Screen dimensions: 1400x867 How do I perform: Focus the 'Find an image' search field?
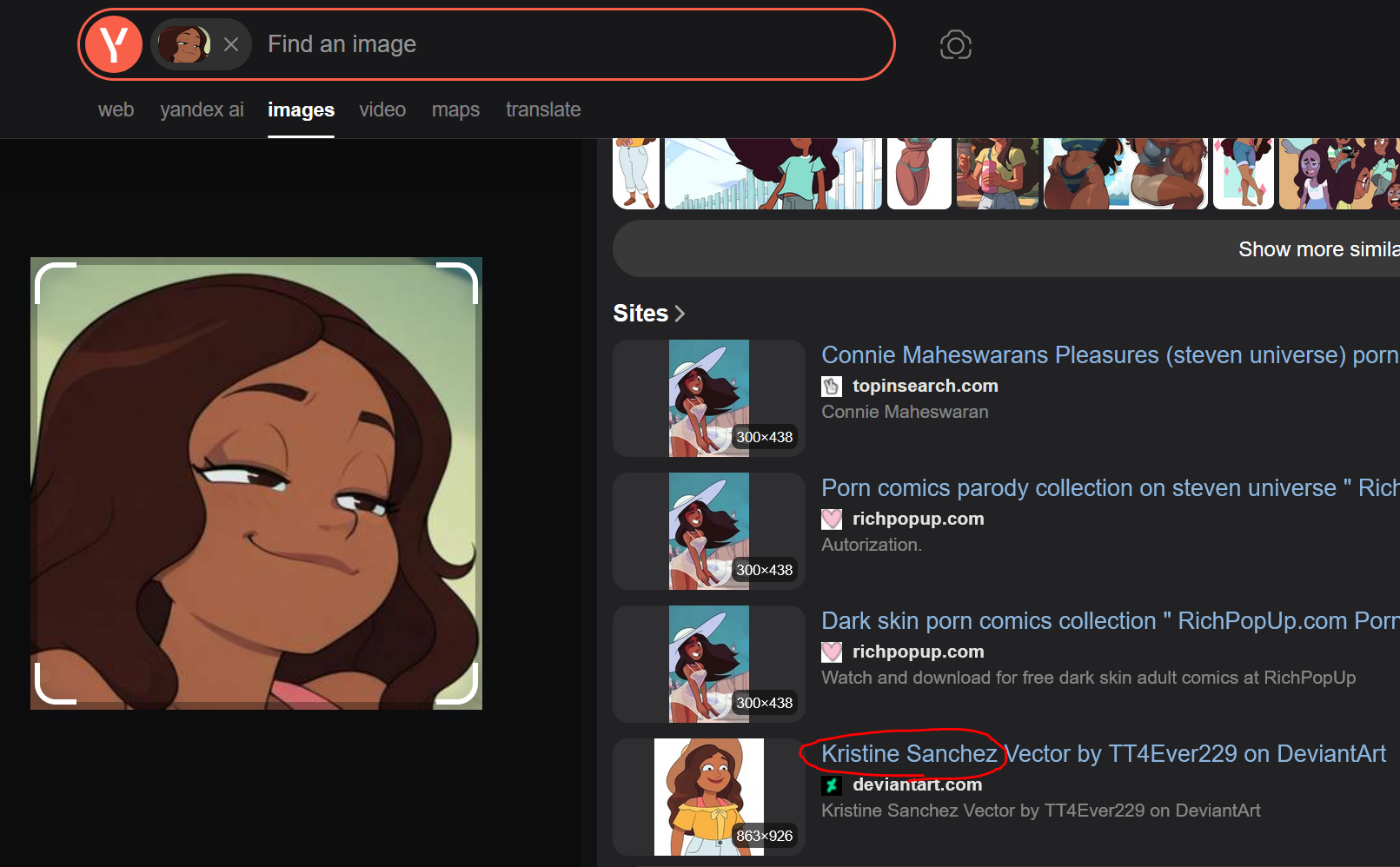(x=574, y=44)
